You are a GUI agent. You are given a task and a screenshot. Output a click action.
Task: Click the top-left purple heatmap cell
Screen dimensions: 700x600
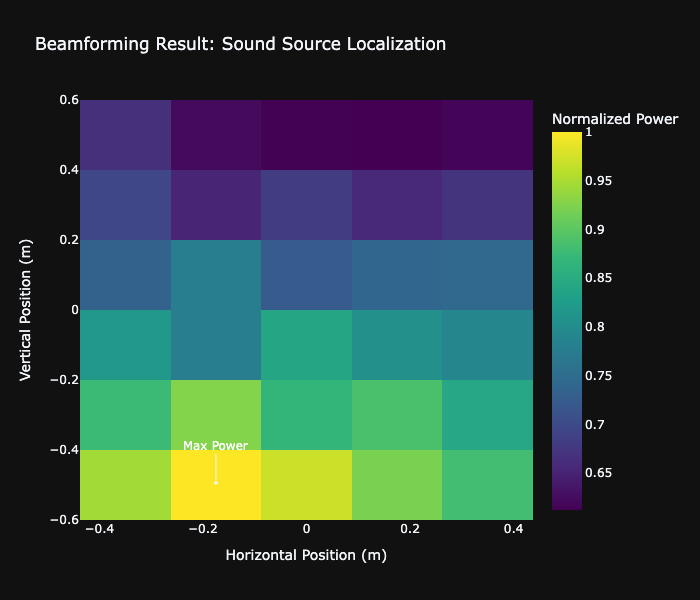(x=125, y=135)
